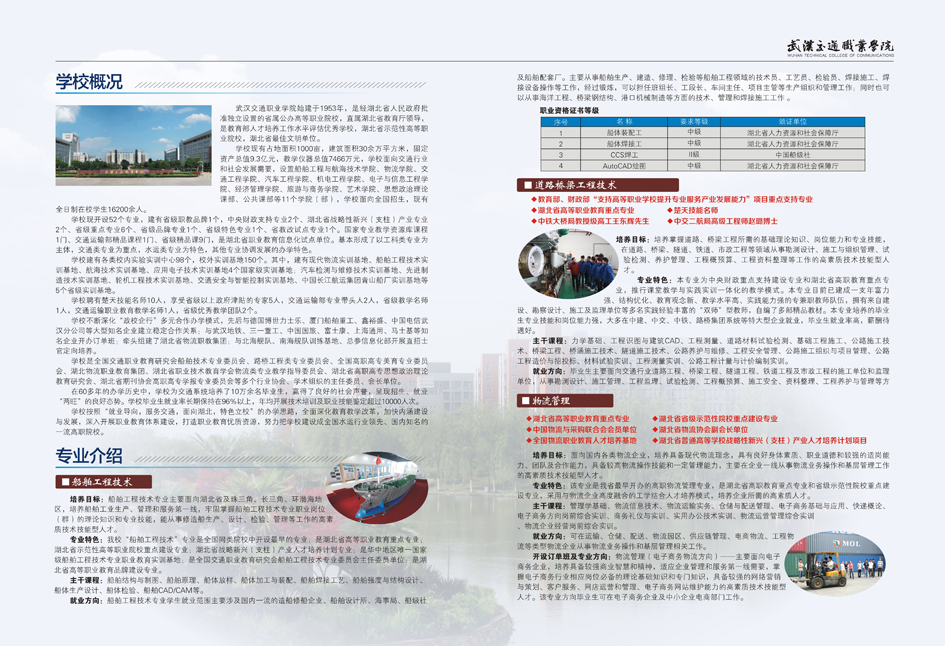
Task: Click the 培养目标 label under 船舶工程技术
Action: 86,500
